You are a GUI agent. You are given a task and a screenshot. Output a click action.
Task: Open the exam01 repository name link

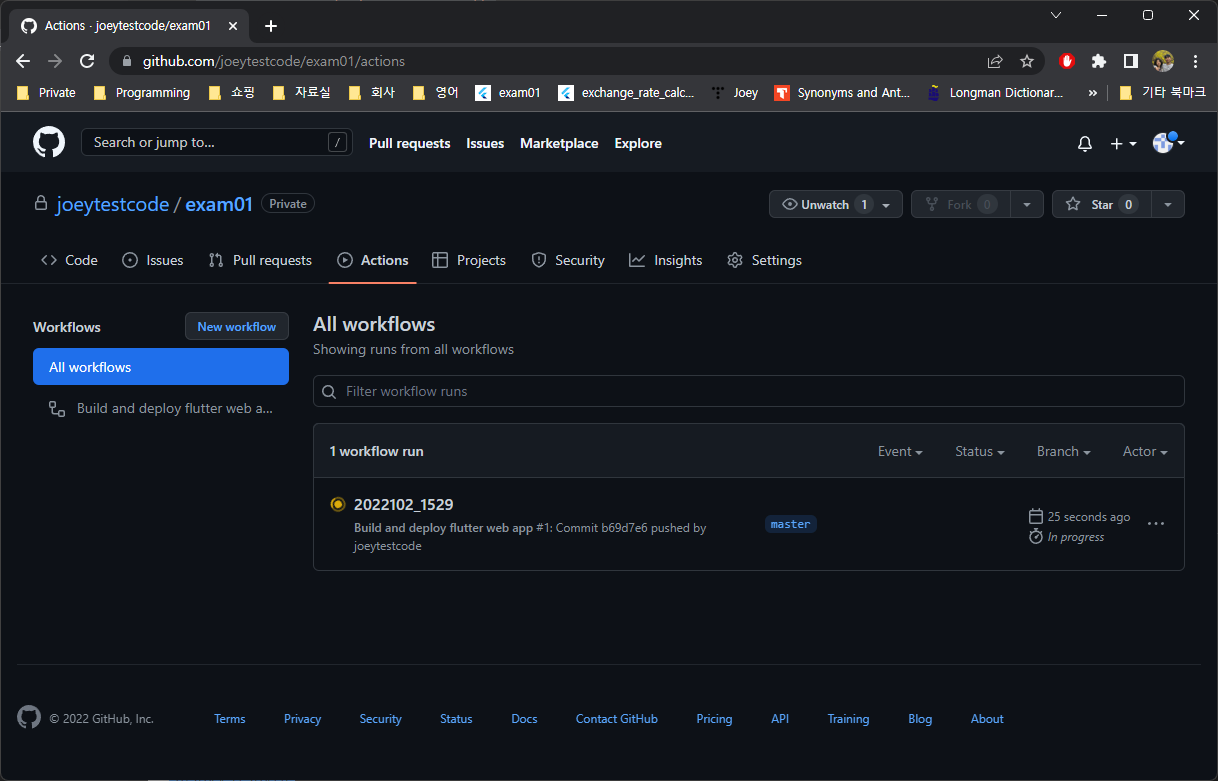click(219, 204)
